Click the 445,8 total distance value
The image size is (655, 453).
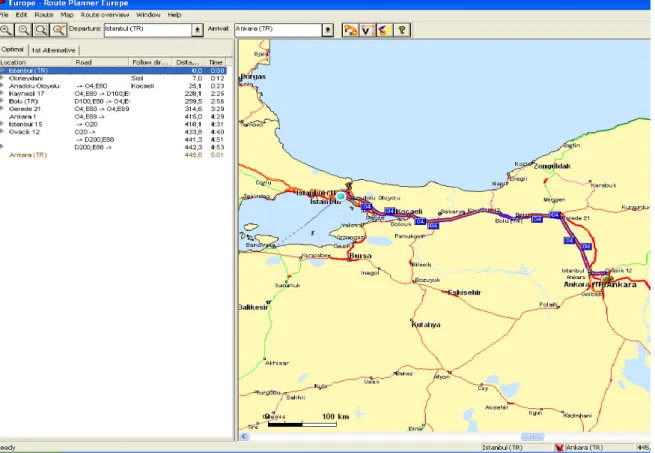pyautogui.click(x=193, y=155)
